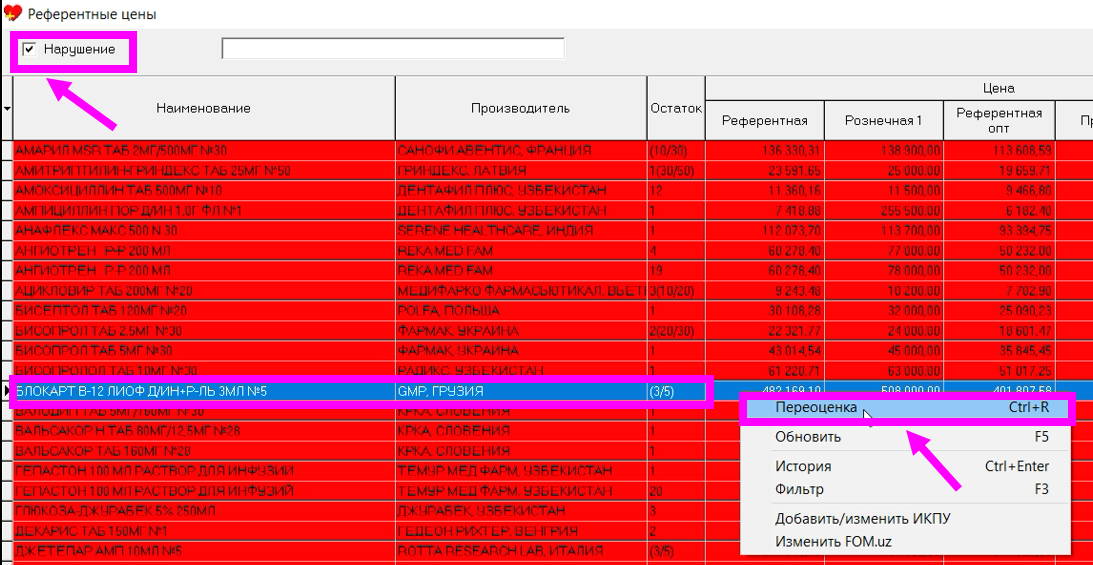Click wholesale price 25 090,23 cell

(x=1000, y=311)
